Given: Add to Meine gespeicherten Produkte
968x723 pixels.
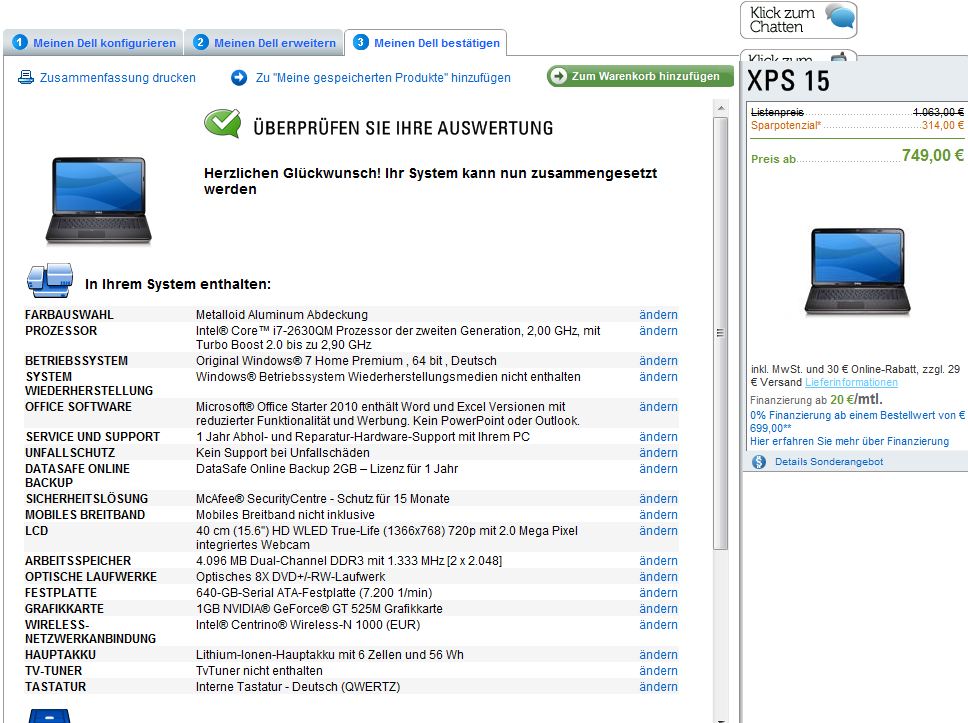Looking at the screenshot, I should [383, 78].
